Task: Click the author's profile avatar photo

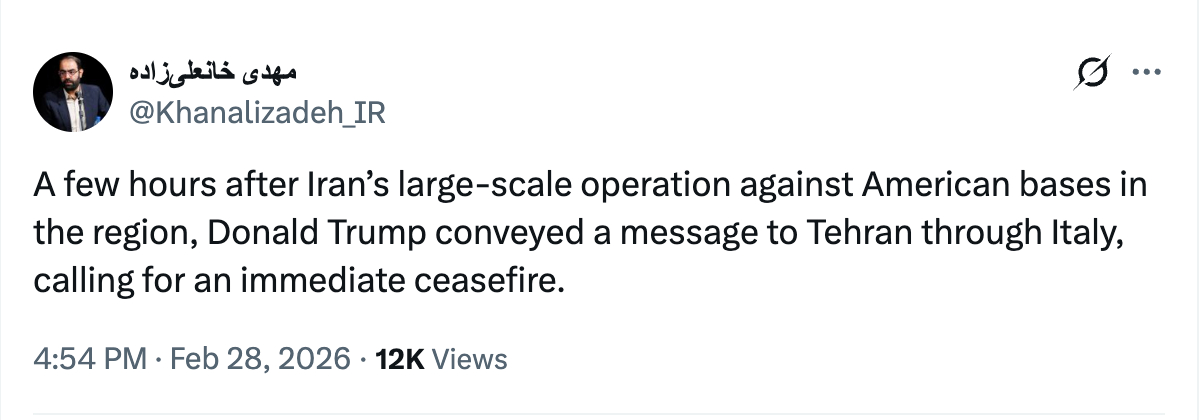Action: click(x=72, y=95)
